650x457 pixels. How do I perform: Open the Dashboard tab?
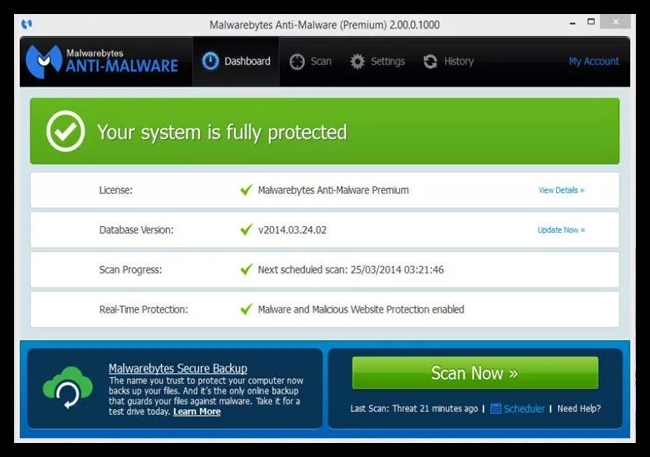(236, 61)
